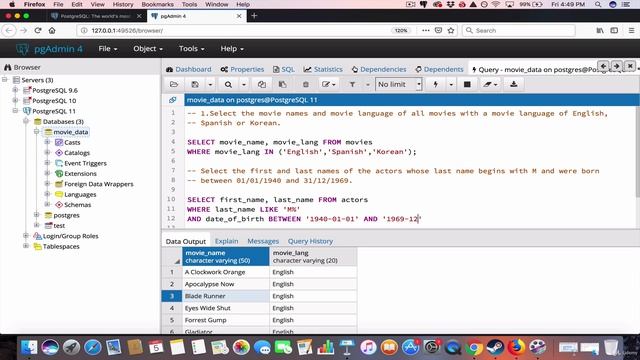Expand the postgres database node
This screenshot has height=360, width=640.
click(x=37, y=215)
